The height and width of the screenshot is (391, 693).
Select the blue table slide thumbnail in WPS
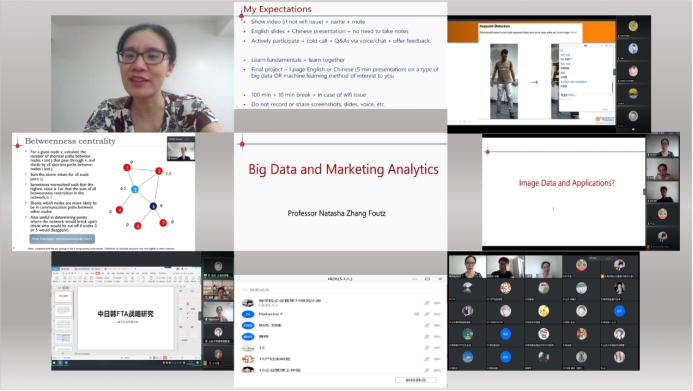pyautogui.click(x=63, y=338)
